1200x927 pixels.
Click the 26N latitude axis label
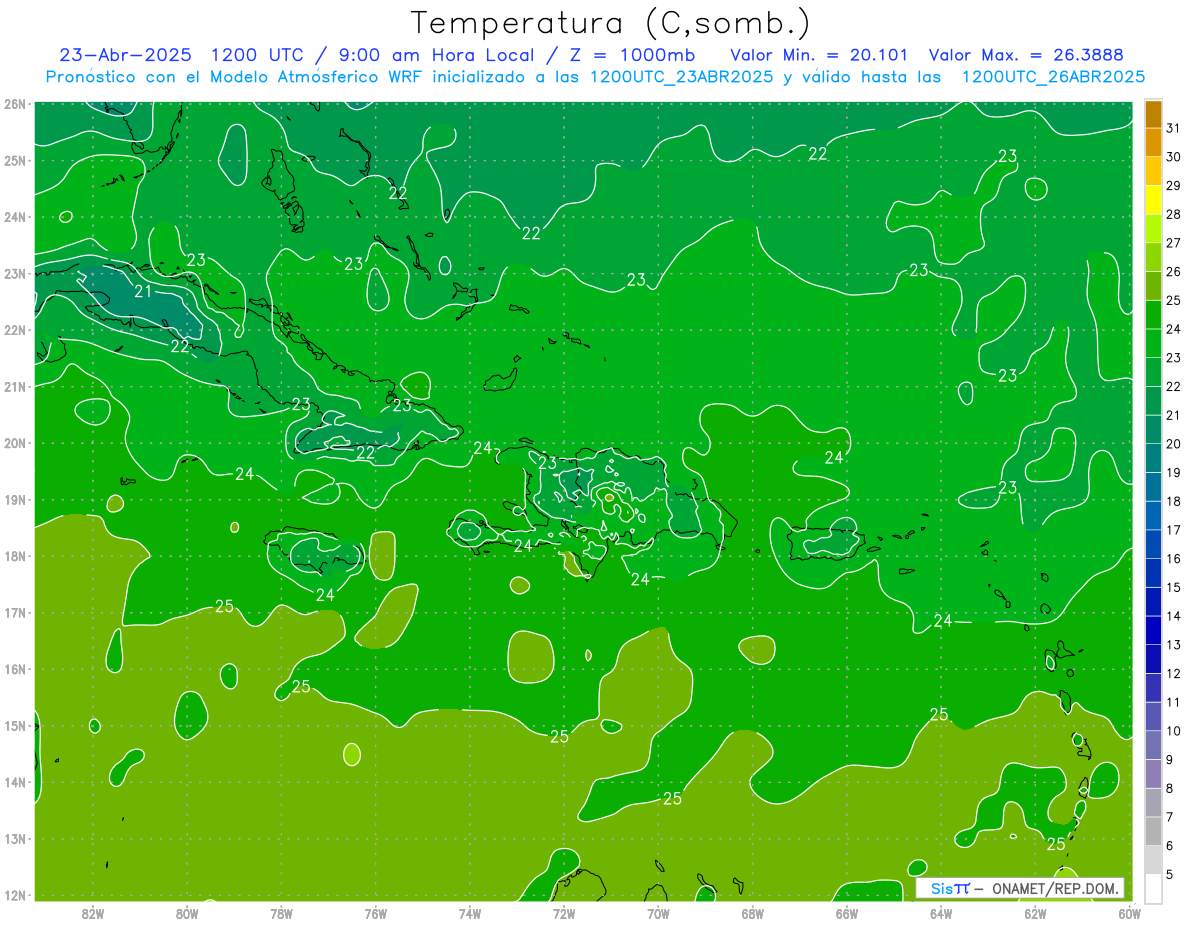tap(15, 104)
